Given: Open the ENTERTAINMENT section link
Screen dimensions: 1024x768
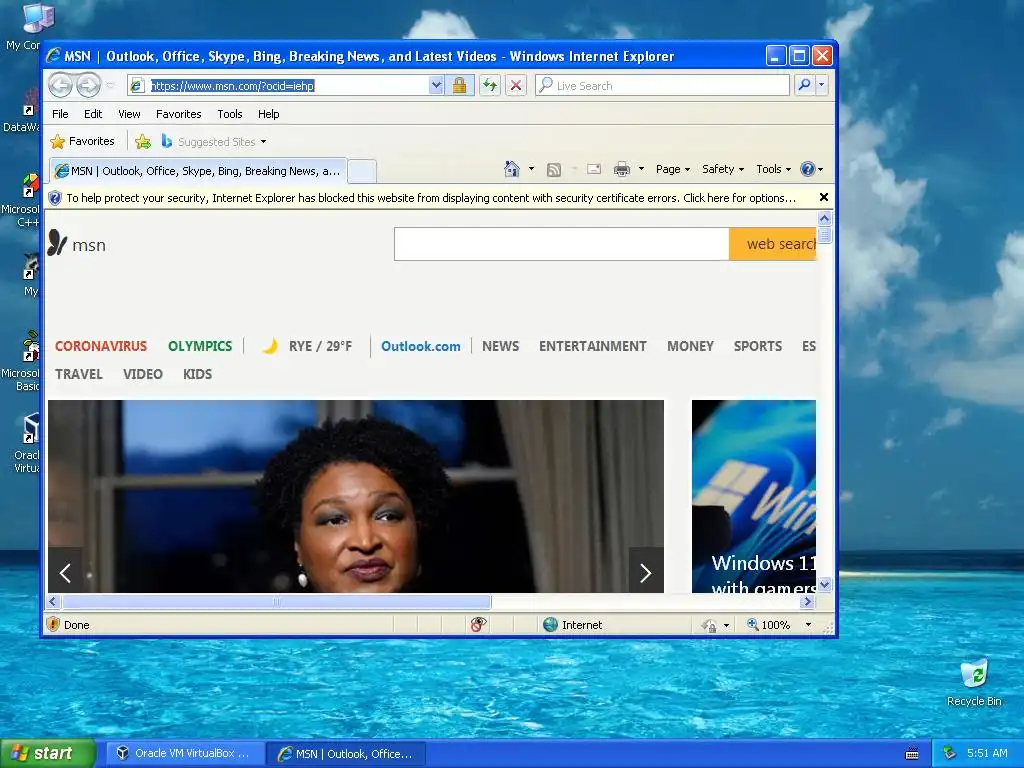Looking at the screenshot, I should [x=593, y=346].
